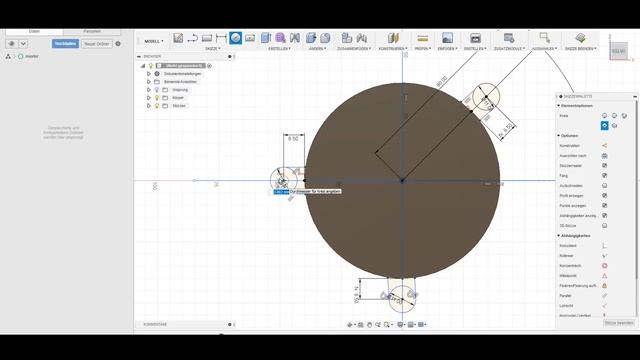Toggle the Punkte anzeigen checkbox
The width and height of the screenshot is (640, 360).
pyautogui.click(x=604, y=206)
